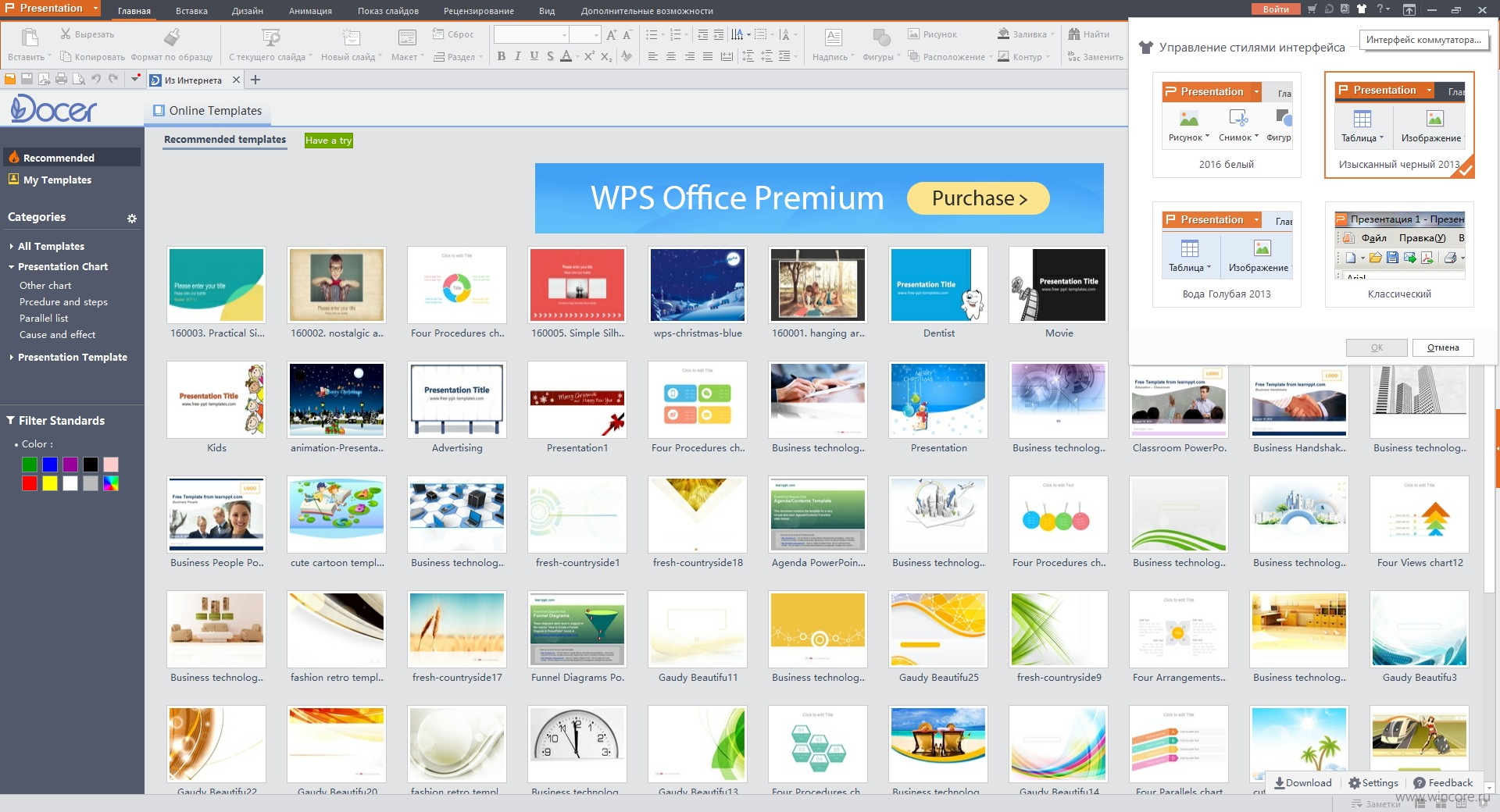The width and height of the screenshot is (1500, 812).
Task: Click Интерфейс коммутатора button
Action: click(1423, 40)
